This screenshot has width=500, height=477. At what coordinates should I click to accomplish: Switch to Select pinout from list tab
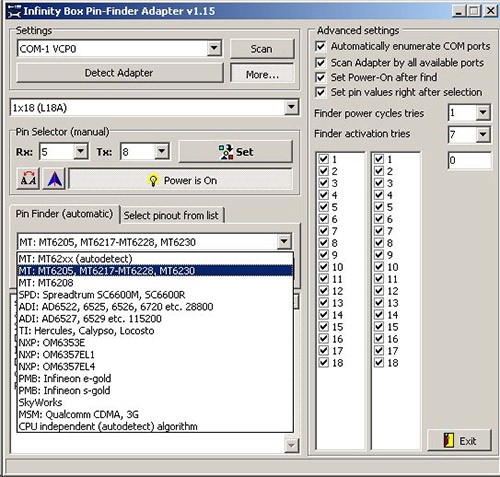[x=171, y=215]
